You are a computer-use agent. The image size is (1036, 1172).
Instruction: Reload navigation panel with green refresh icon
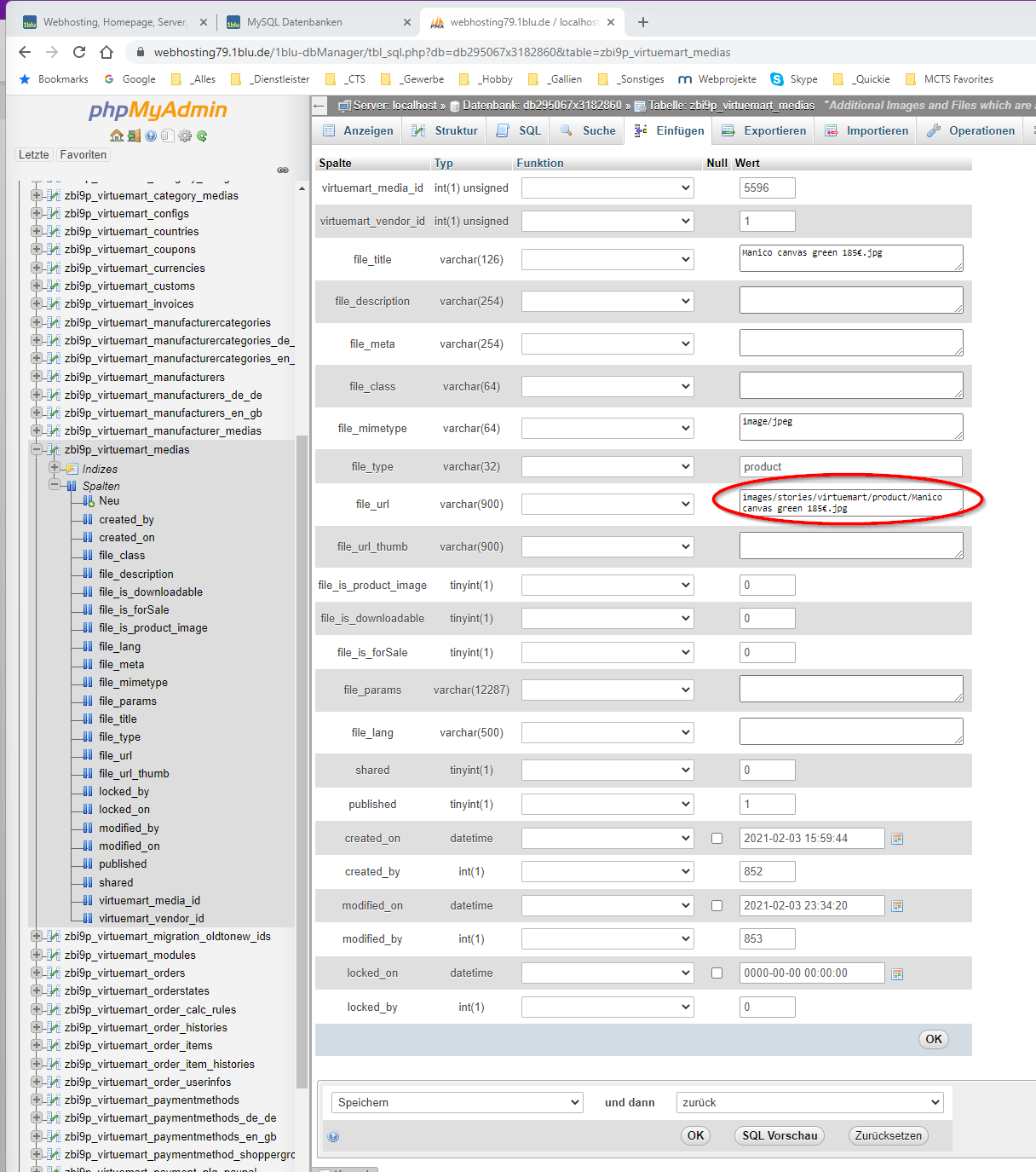click(x=202, y=136)
